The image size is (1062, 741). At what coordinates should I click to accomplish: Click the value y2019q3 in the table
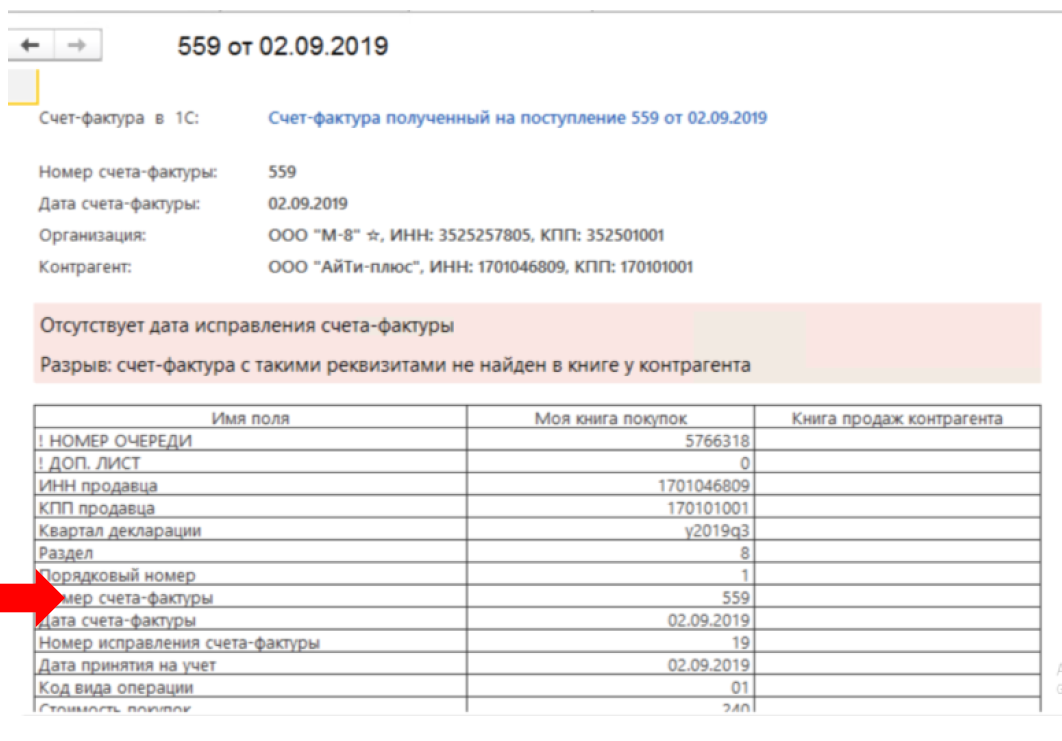coord(717,530)
